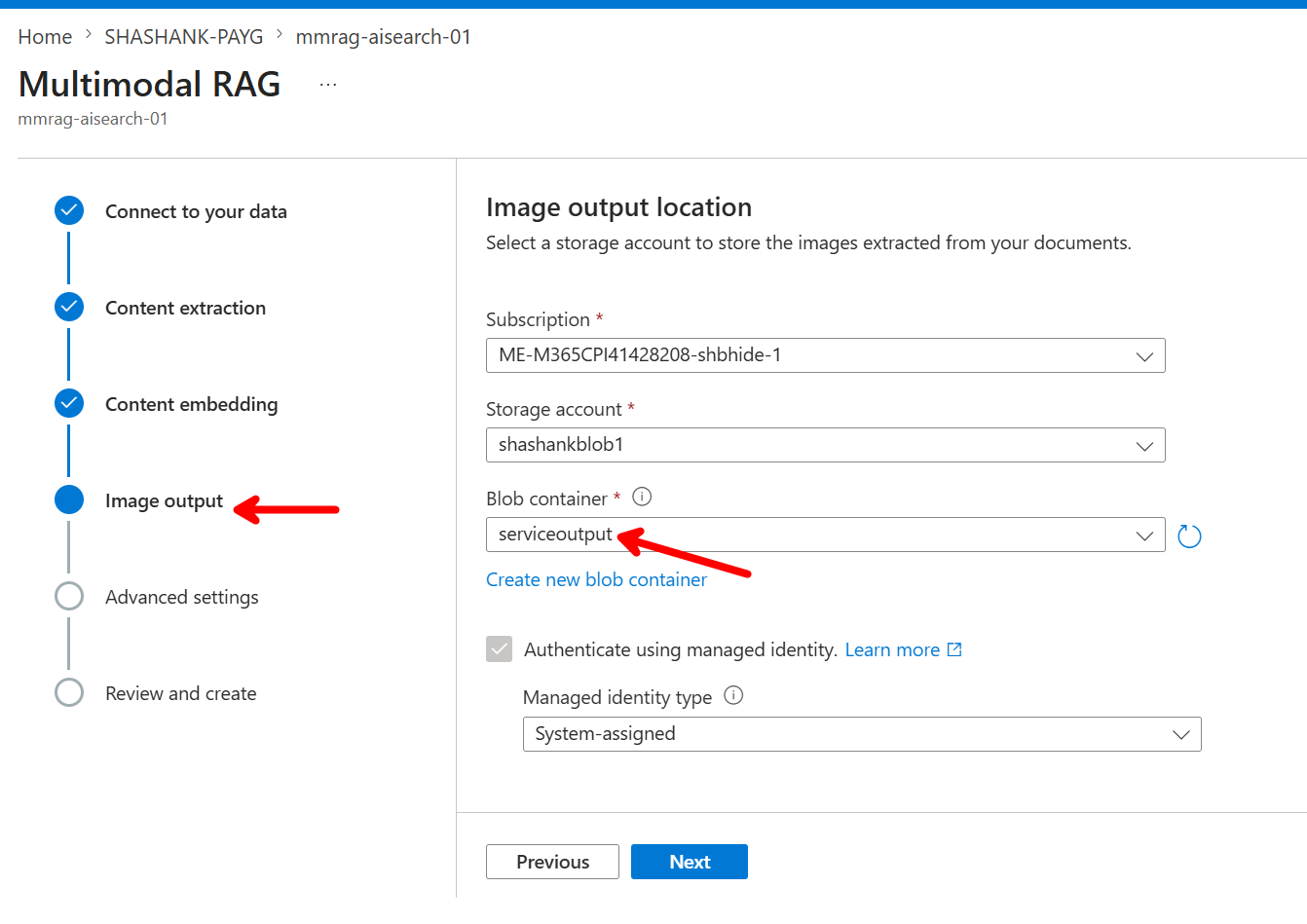Click the Subscription field label
The width and height of the screenshot is (1307, 924).
tap(538, 319)
